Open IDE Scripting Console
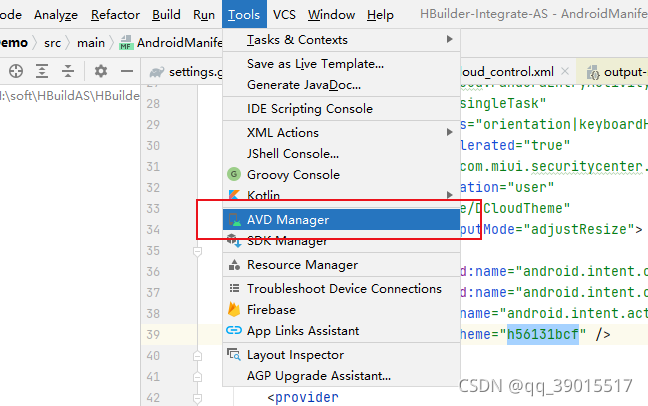The image size is (648, 406). click(x=341, y=109)
